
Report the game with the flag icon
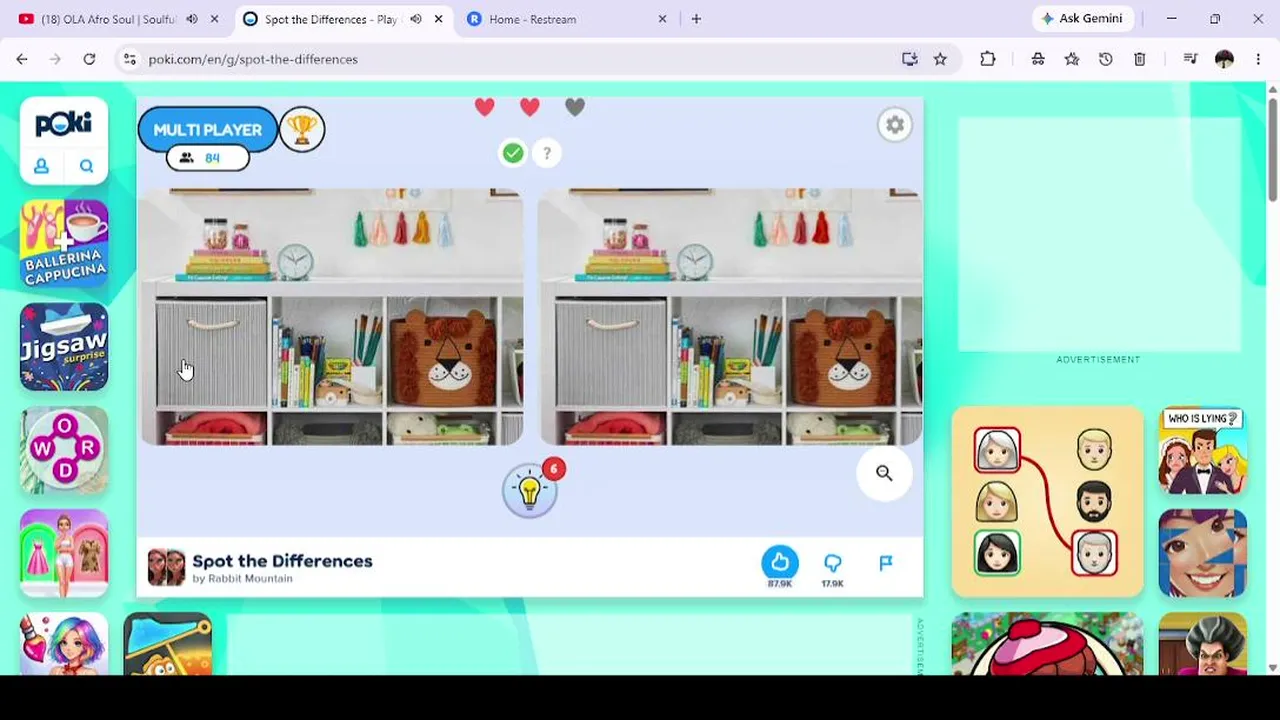tap(886, 563)
